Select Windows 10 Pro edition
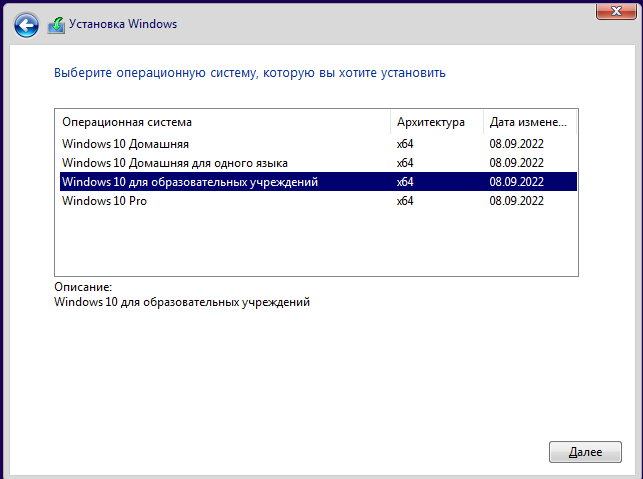Viewport: 643px width, 479px height. pos(318,201)
